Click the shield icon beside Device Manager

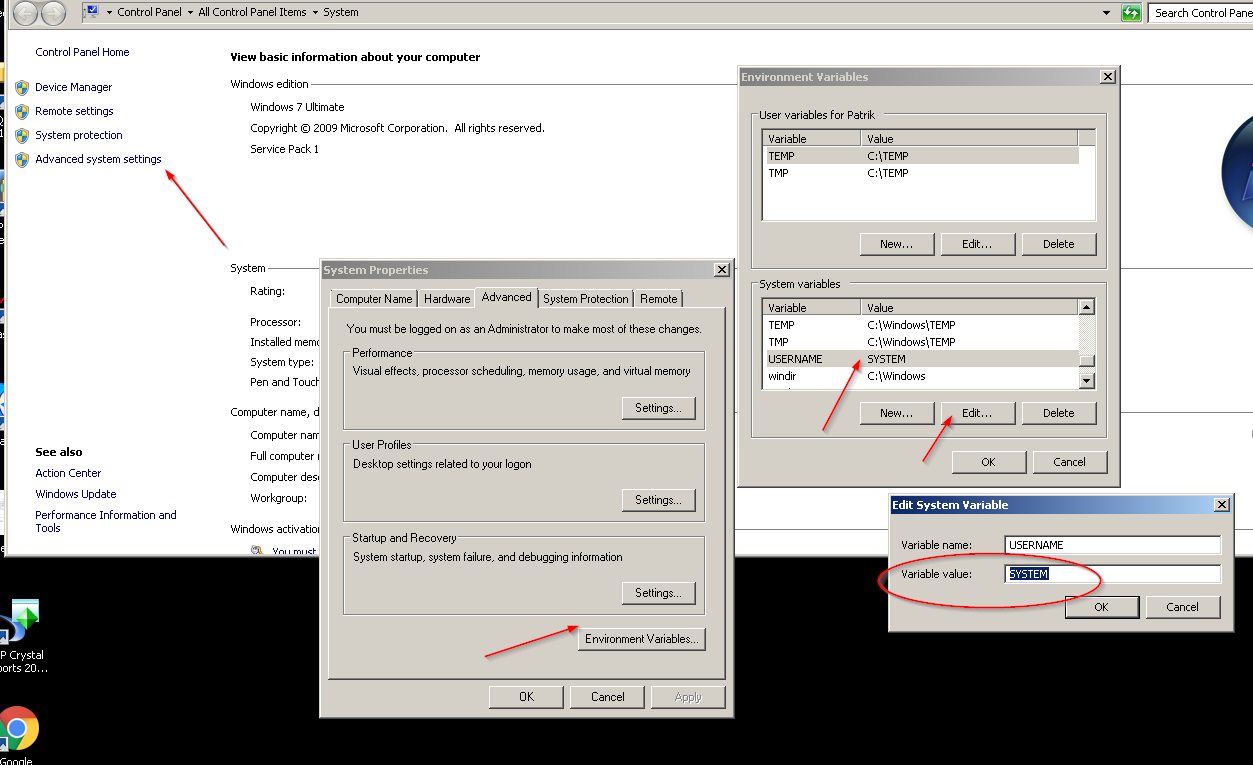[x=22, y=87]
